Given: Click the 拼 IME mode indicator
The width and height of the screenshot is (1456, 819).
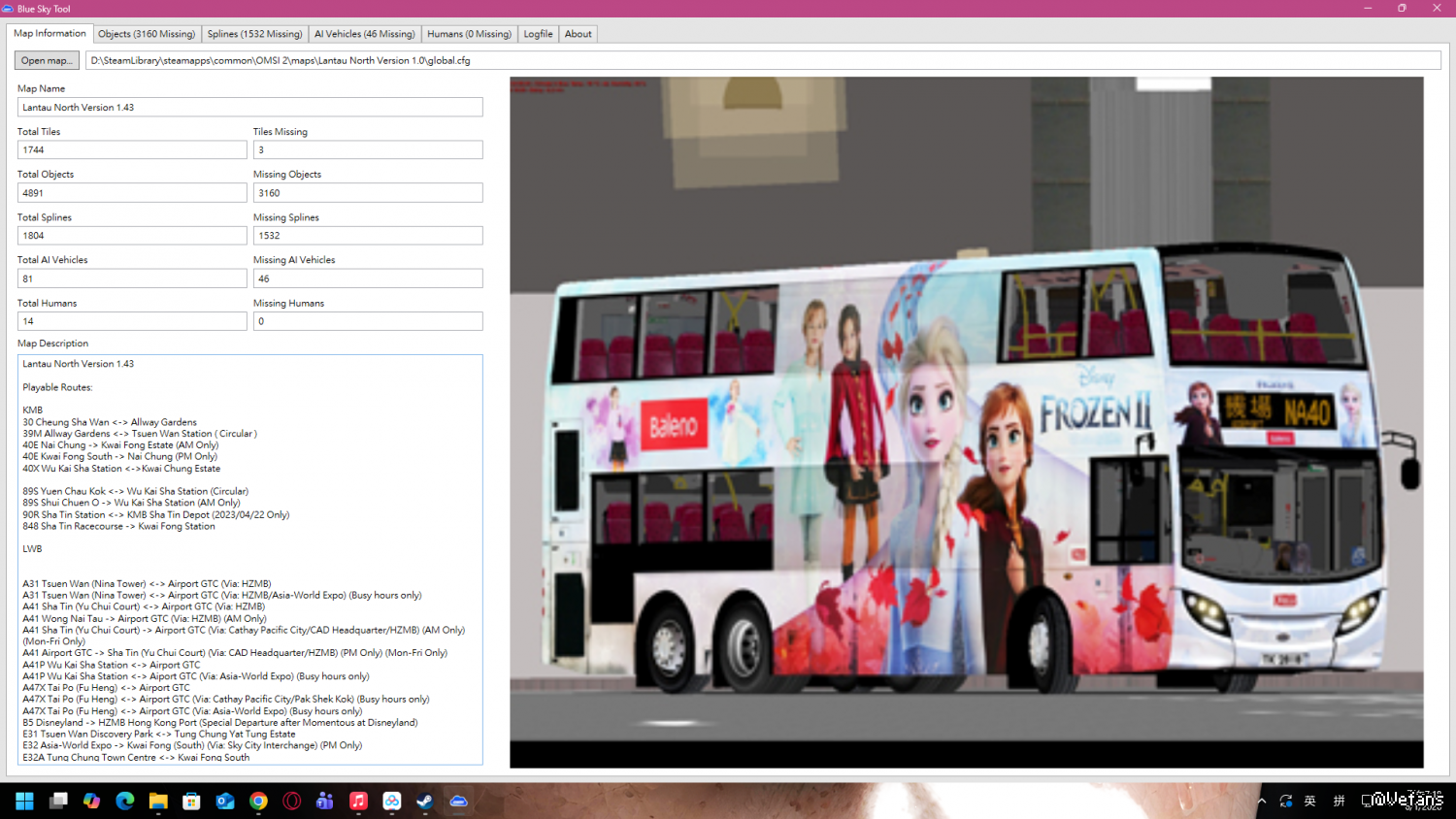Looking at the screenshot, I should coord(1340,801).
